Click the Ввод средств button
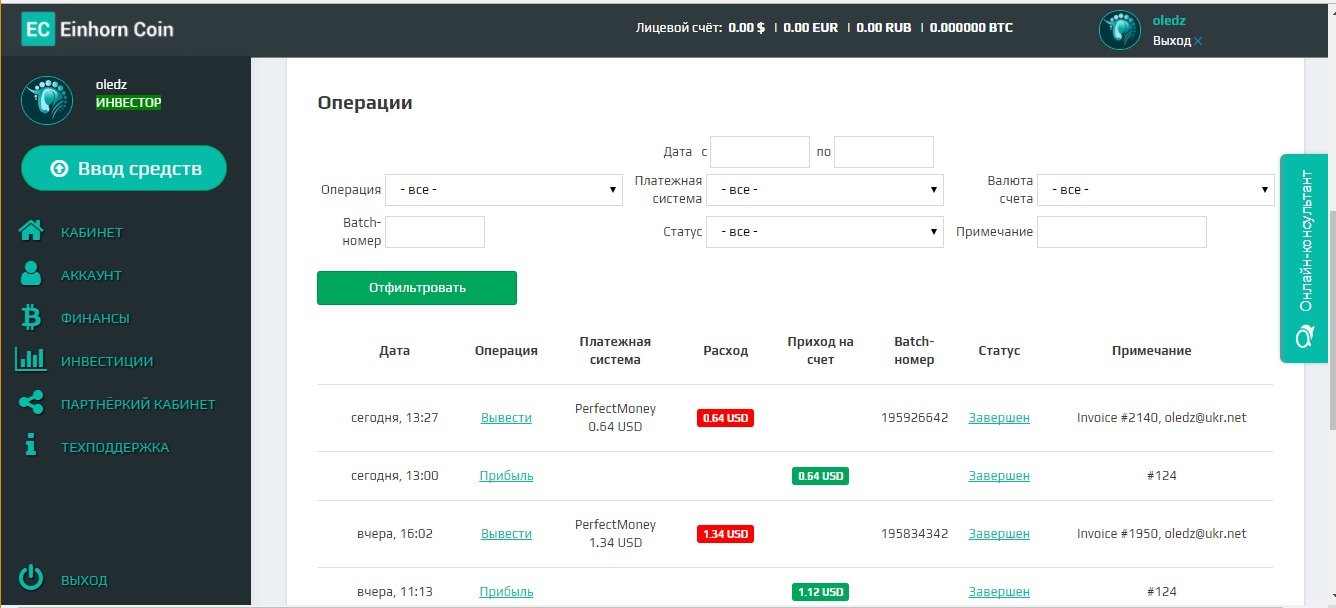 point(124,168)
